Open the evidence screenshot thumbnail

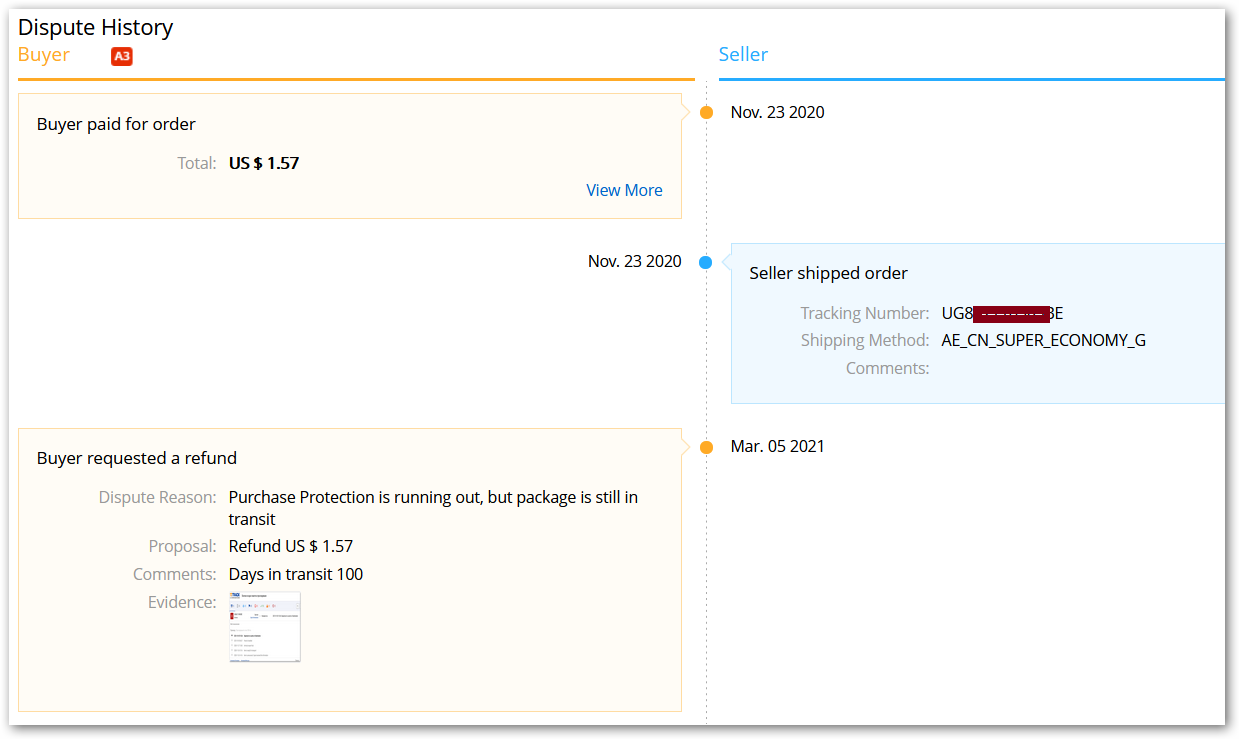pos(264,627)
